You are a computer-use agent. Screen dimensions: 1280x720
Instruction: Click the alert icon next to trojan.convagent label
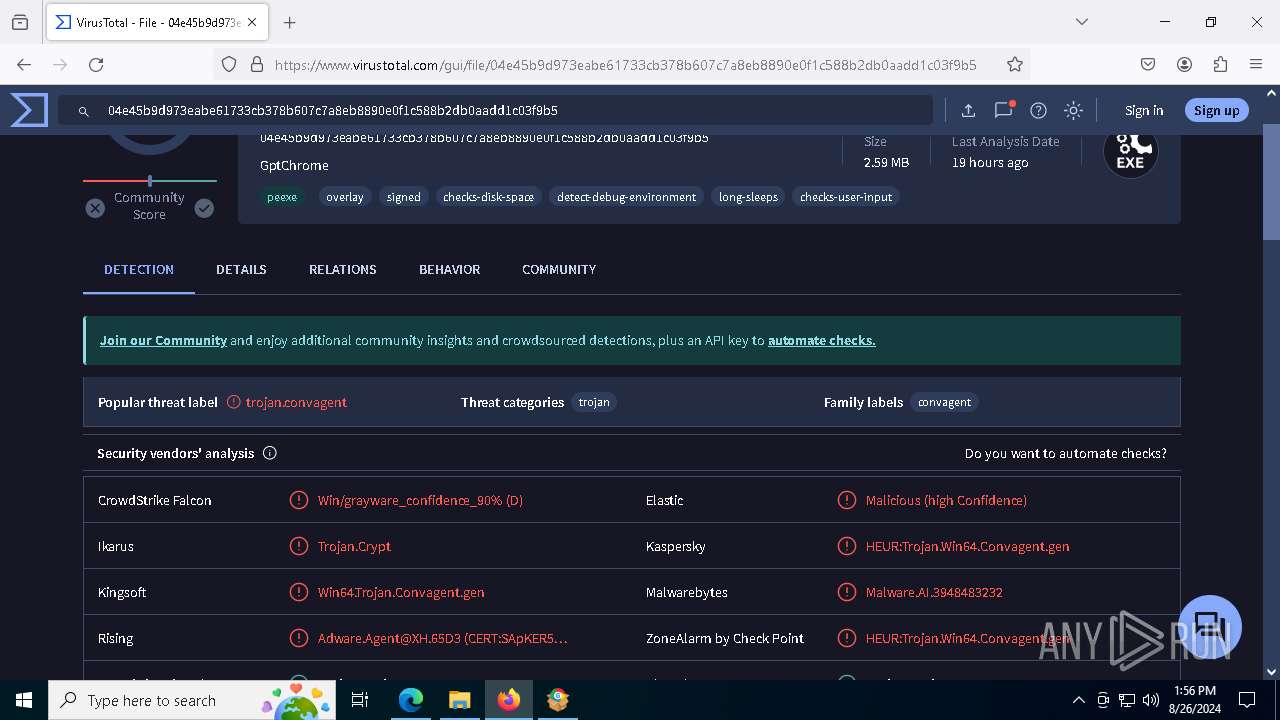[234, 402]
